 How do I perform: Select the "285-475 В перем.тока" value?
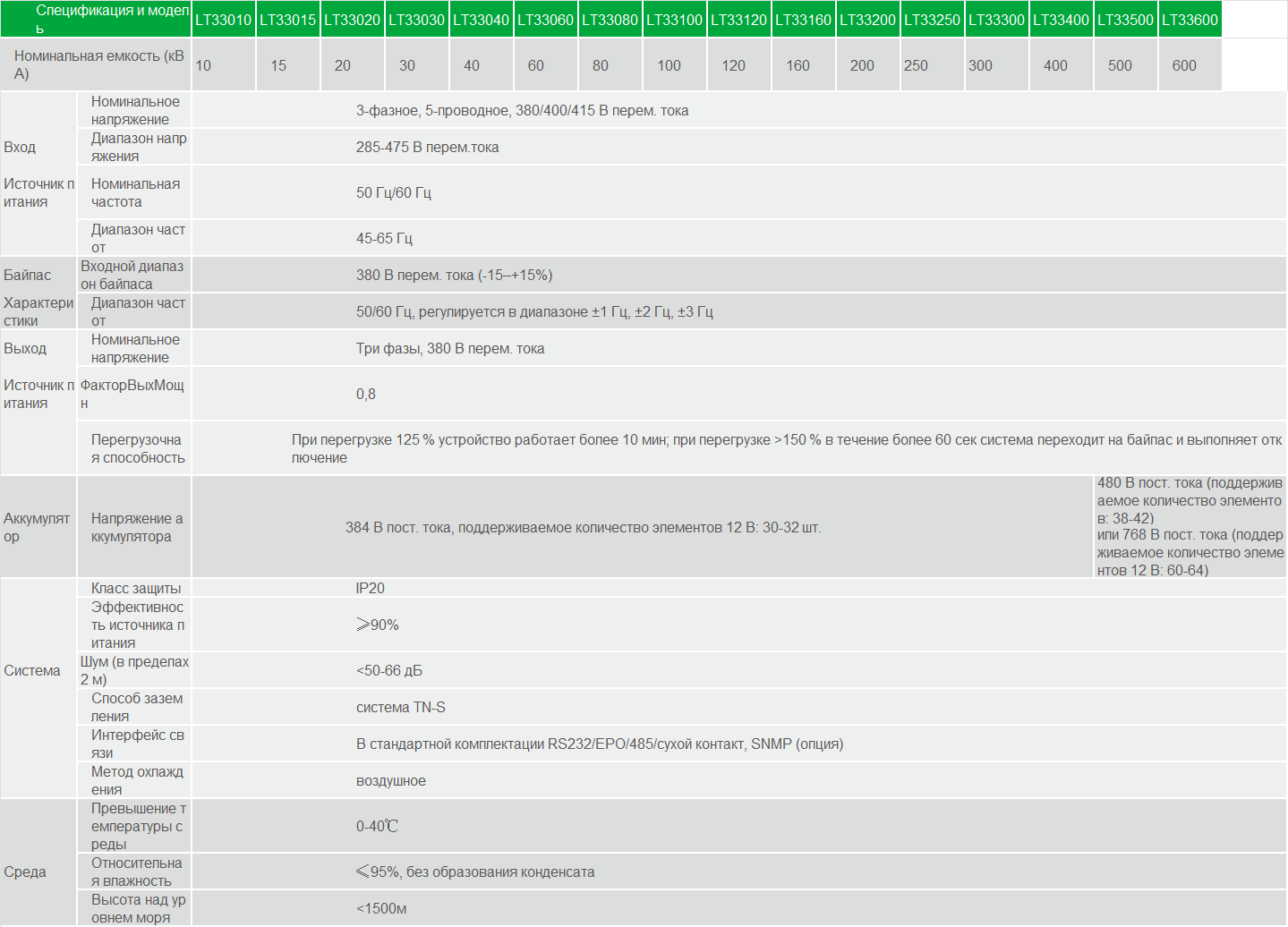[x=427, y=148]
